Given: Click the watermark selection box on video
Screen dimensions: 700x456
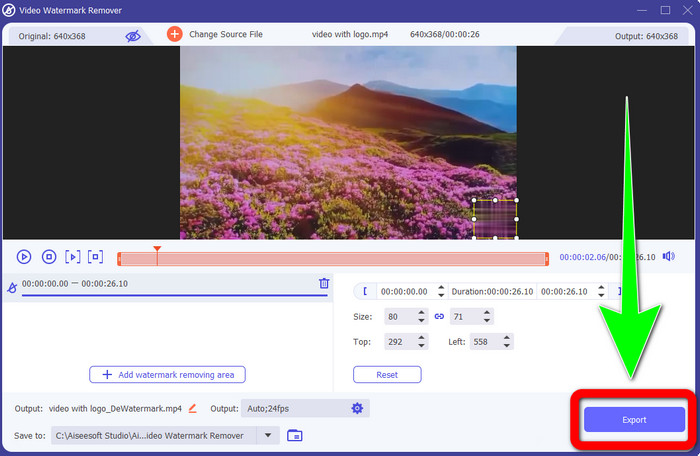Looking at the screenshot, I should (495, 219).
